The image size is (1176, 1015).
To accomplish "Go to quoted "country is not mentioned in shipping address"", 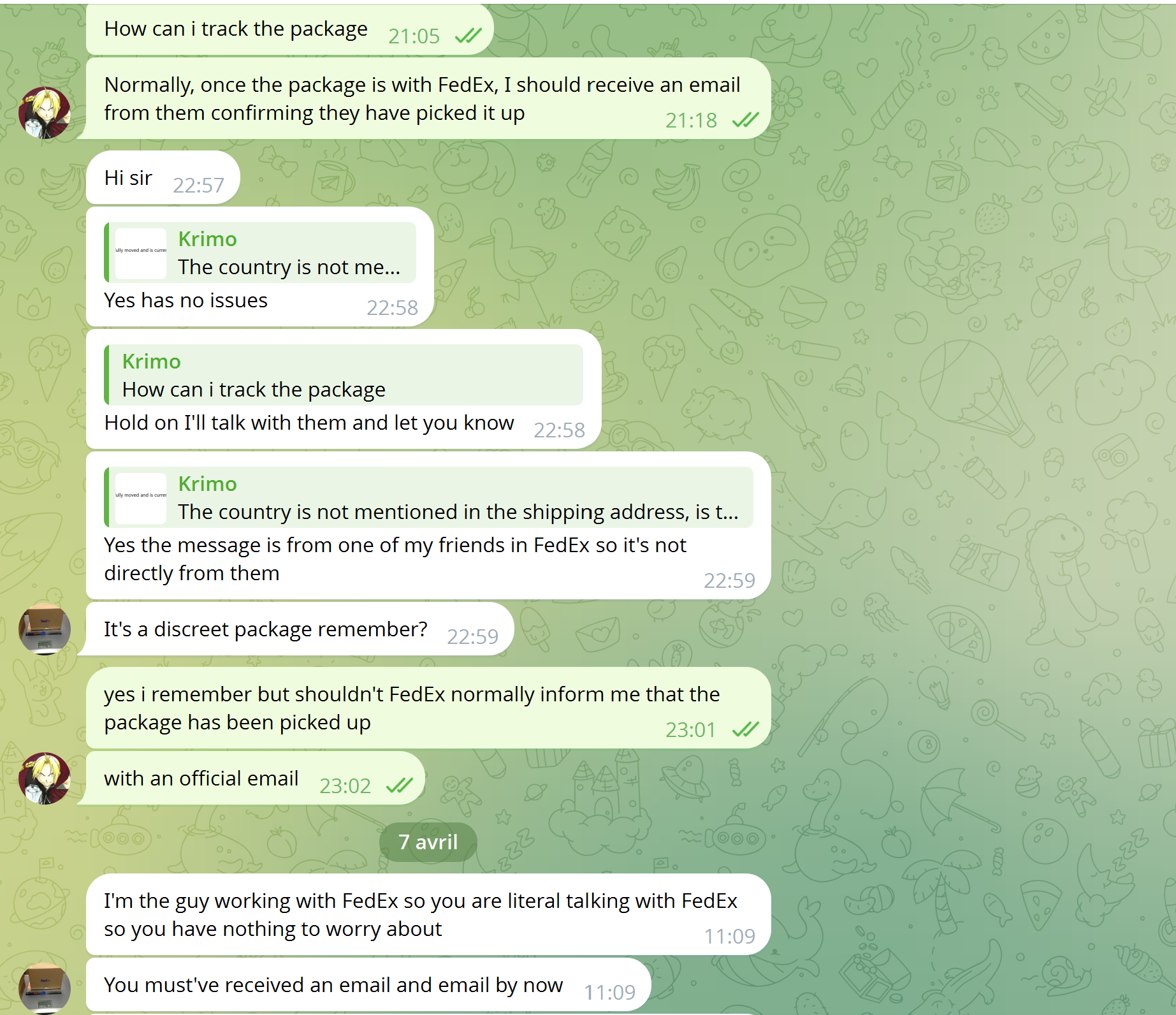I will (x=458, y=498).
